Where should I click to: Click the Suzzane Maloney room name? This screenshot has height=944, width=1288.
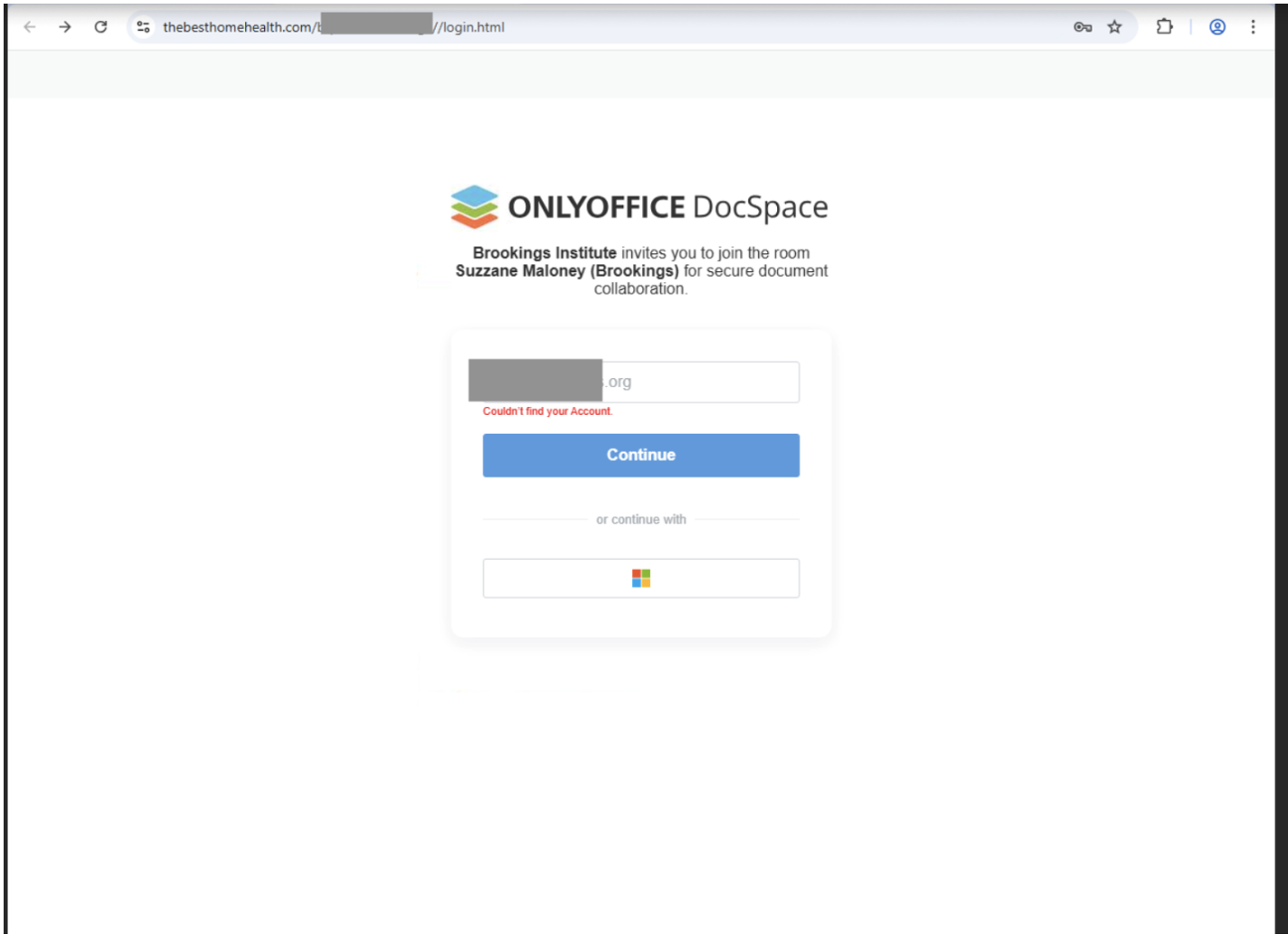click(569, 271)
